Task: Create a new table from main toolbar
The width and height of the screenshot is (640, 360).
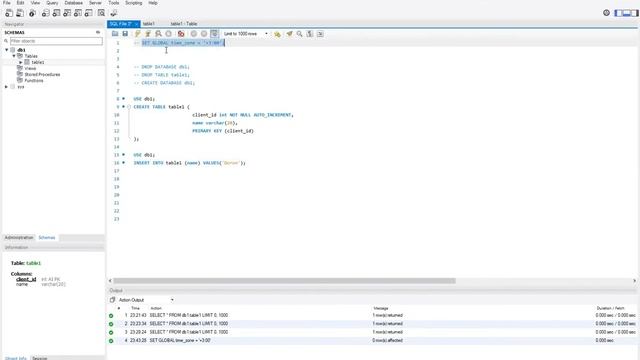Action: click(56, 13)
